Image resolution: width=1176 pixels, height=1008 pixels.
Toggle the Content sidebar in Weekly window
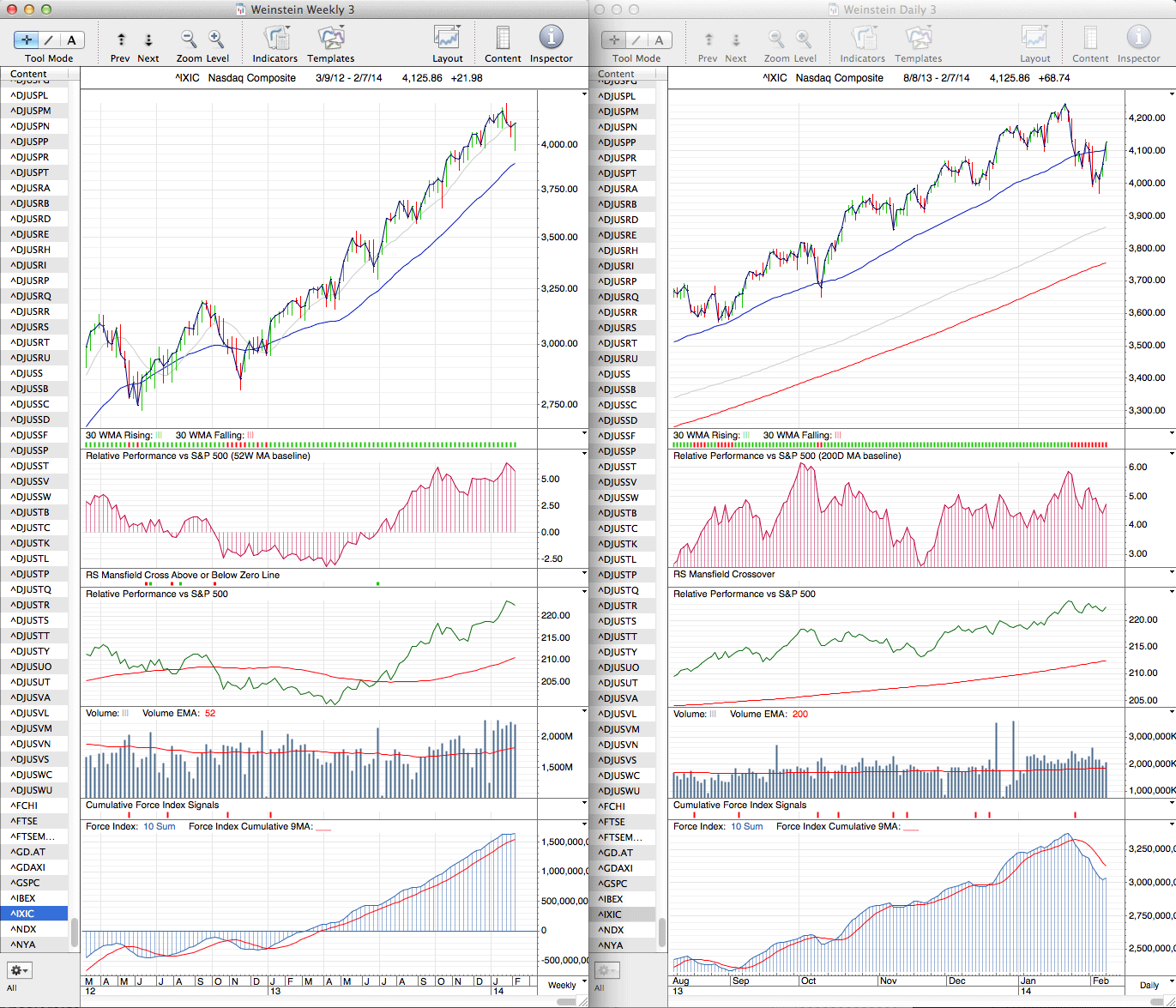point(503,39)
